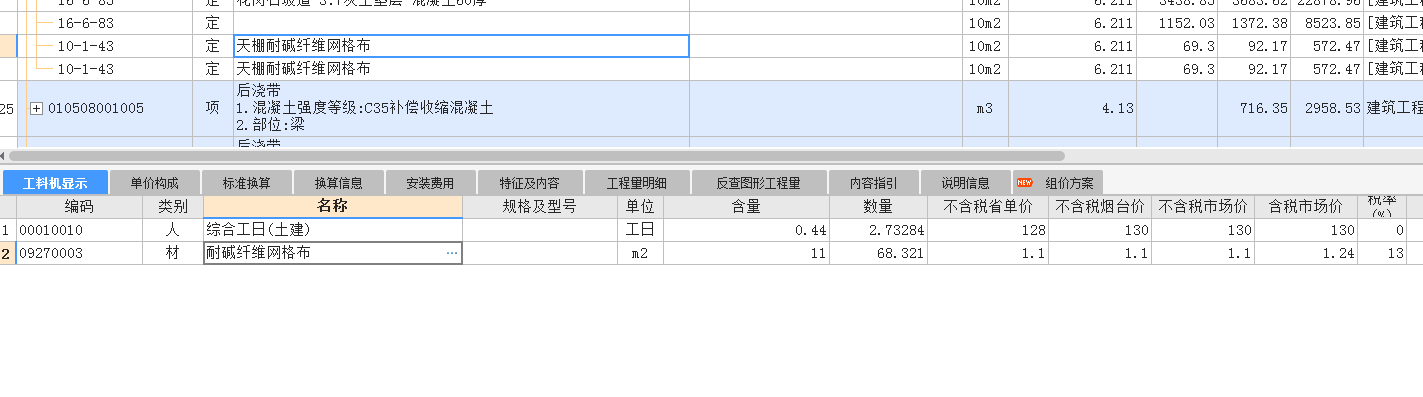Image resolution: width=1423 pixels, height=397 pixels.
Task: Open the 工程量明细 tab
Action: 636,183
